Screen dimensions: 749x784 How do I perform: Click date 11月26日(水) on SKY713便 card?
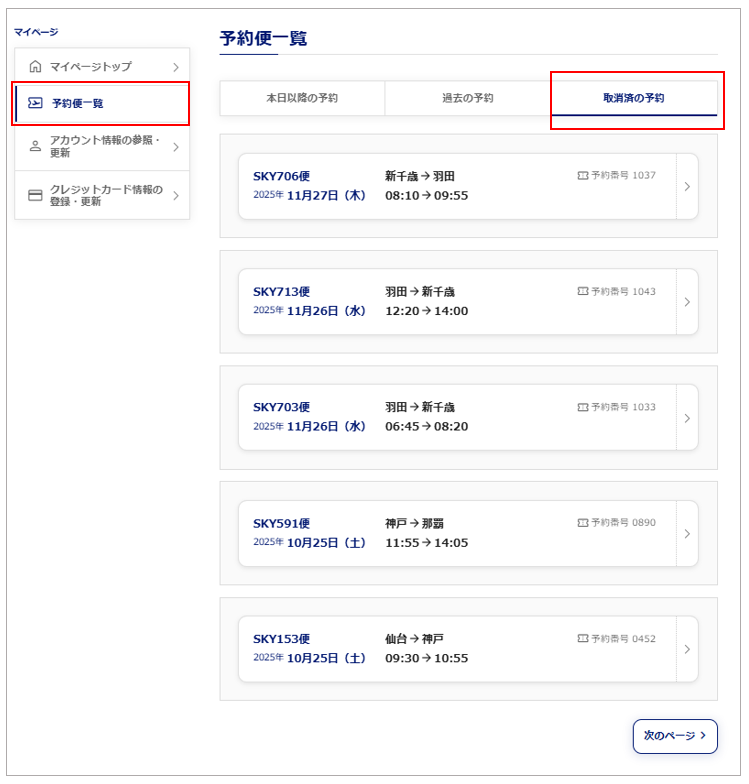[326, 311]
